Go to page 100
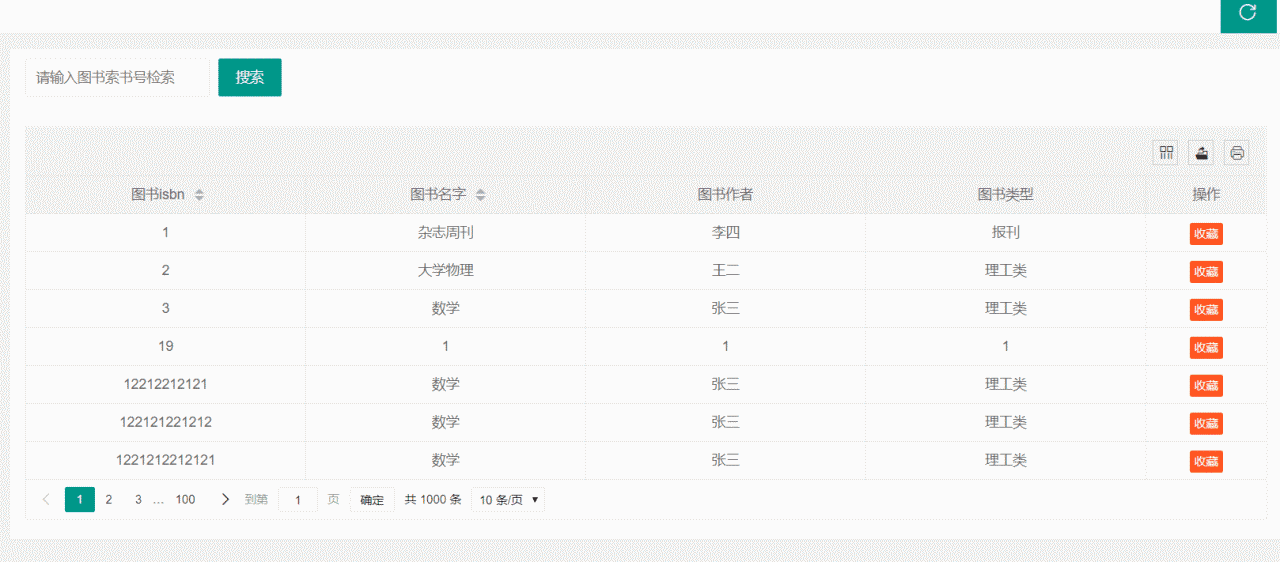This screenshot has width=1280, height=562. coord(185,499)
